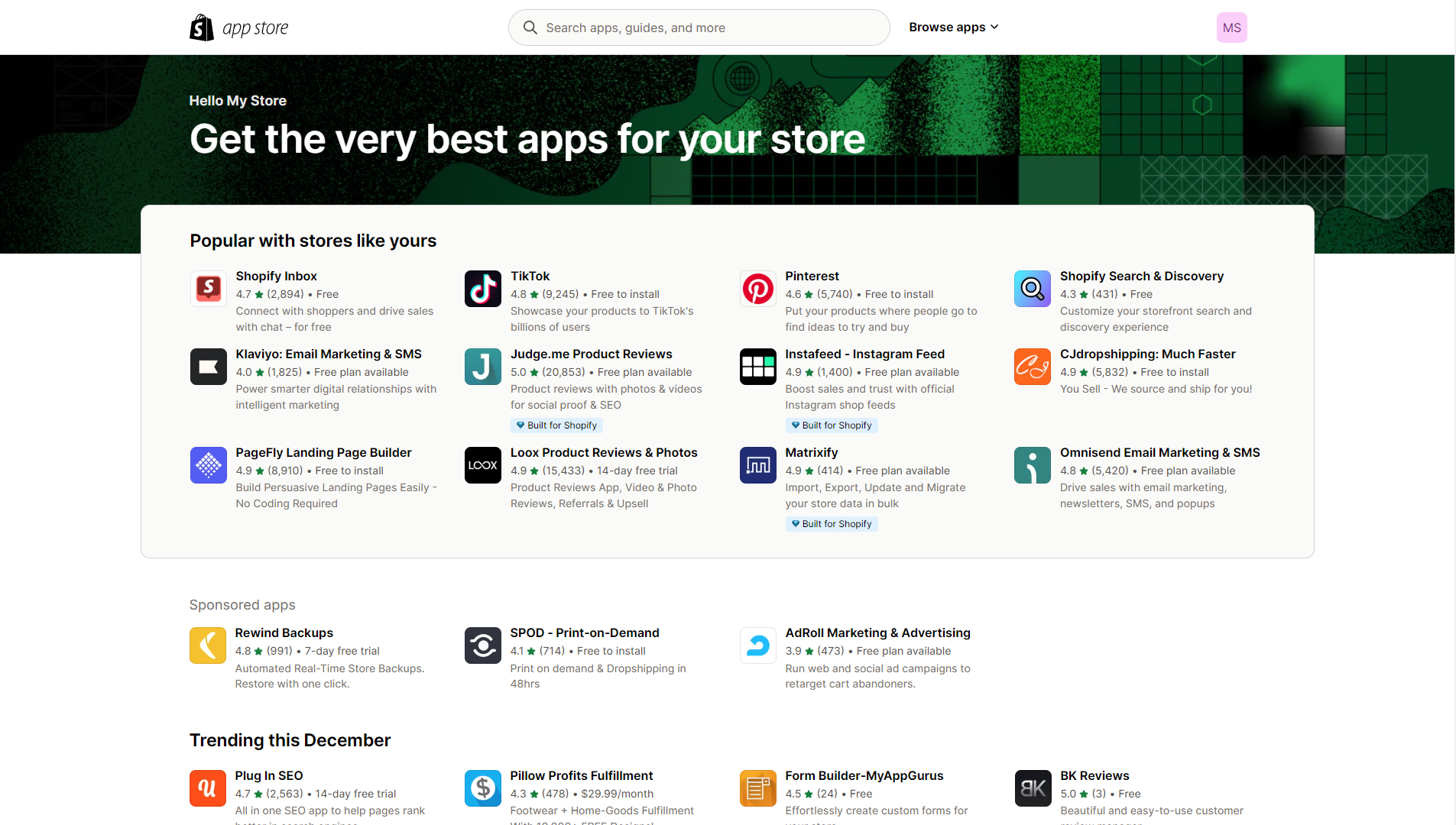The width and height of the screenshot is (1456, 825).
Task: Open CJdropshipping: Much Faster link
Action: [1148, 354]
